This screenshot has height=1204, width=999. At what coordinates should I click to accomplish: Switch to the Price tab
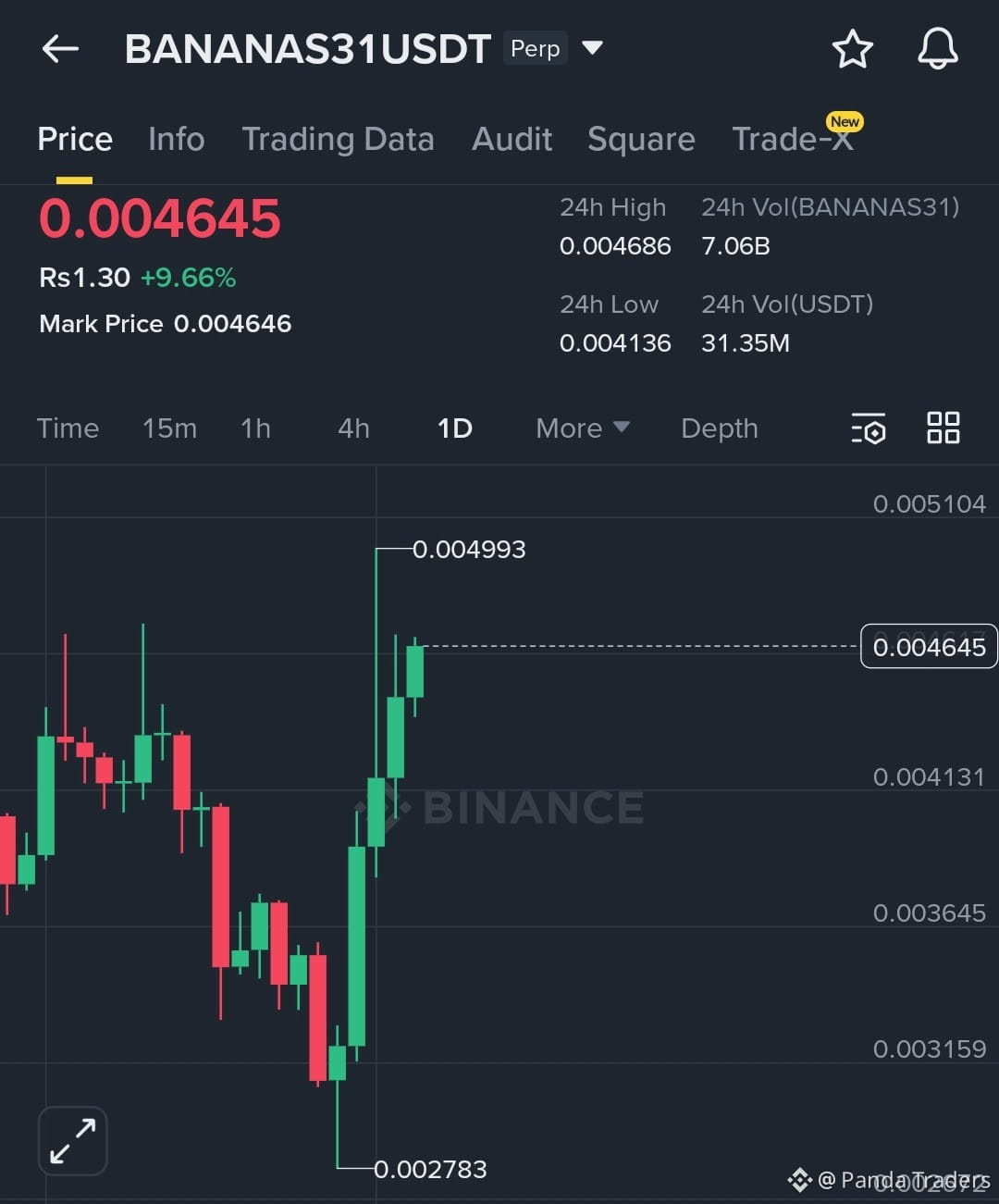[x=75, y=139]
